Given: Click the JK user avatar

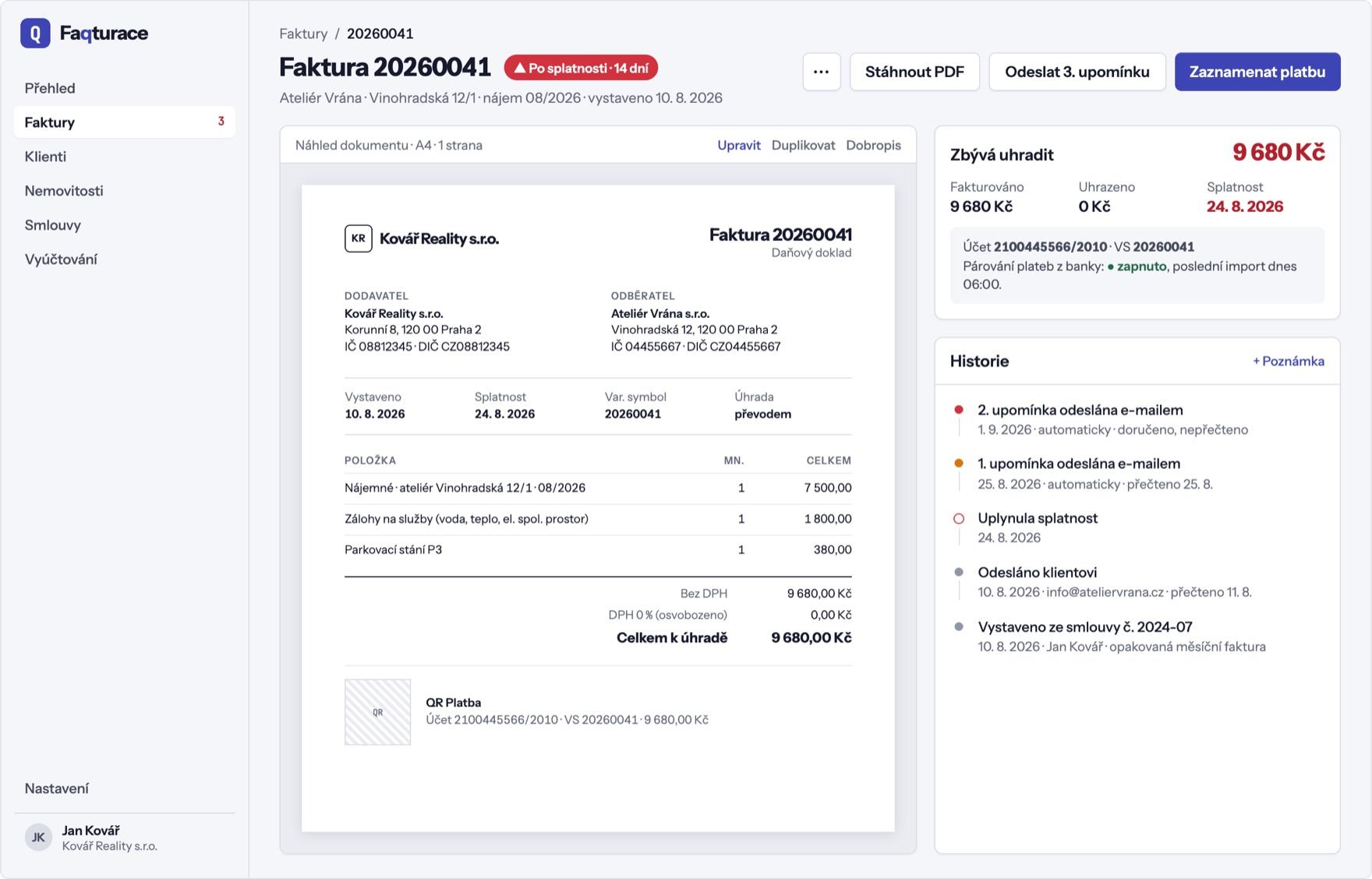Looking at the screenshot, I should click(x=38, y=838).
